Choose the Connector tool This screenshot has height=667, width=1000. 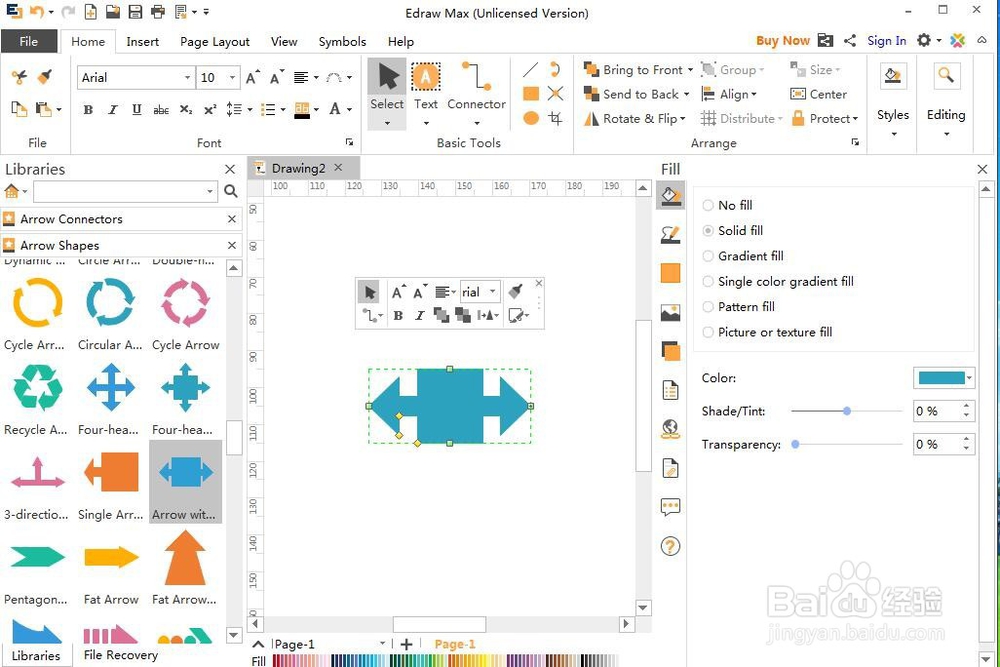476,93
